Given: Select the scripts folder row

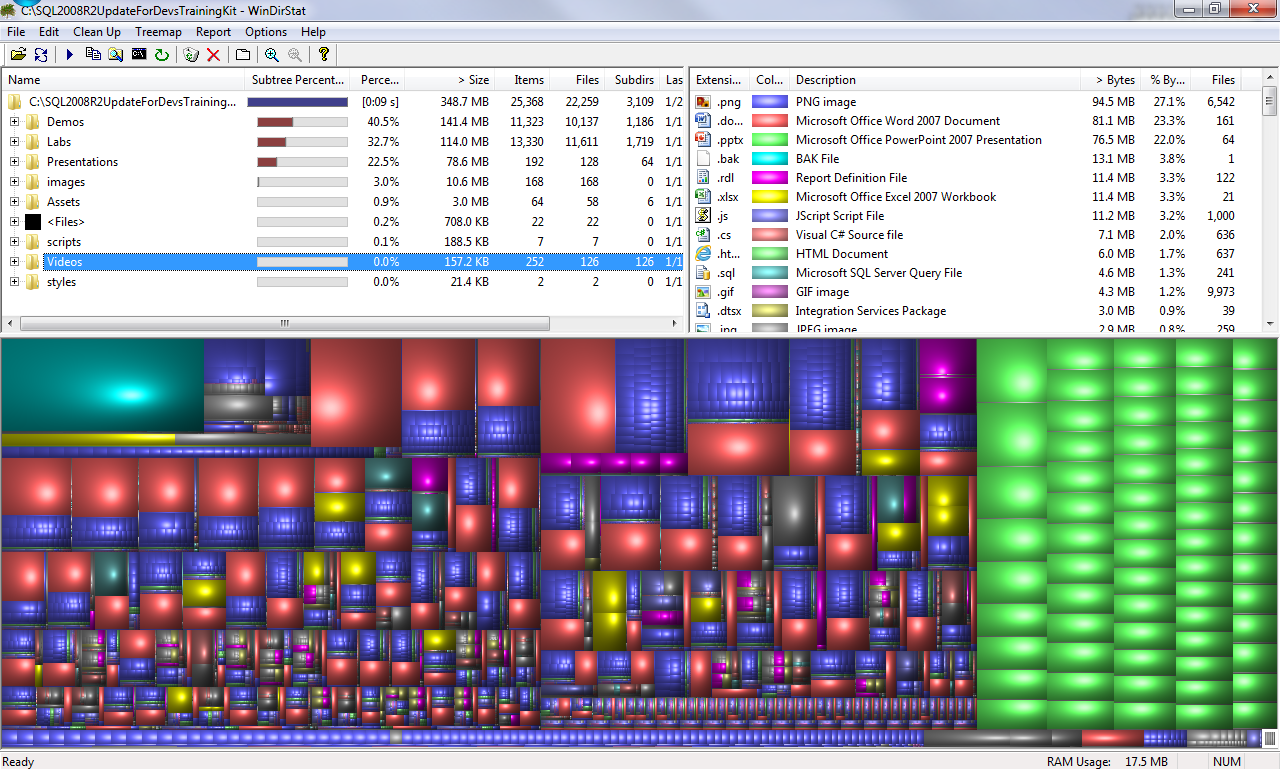Looking at the screenshot, I should click(342, 242).
